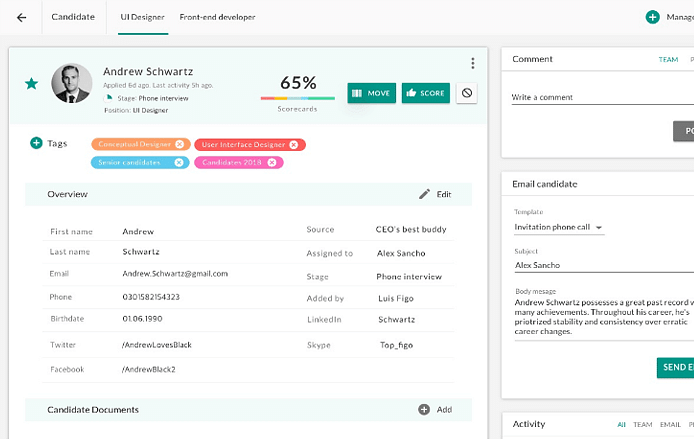Click the back arrow icon
This screenshot has width=694, height=439.
(21, 17)
